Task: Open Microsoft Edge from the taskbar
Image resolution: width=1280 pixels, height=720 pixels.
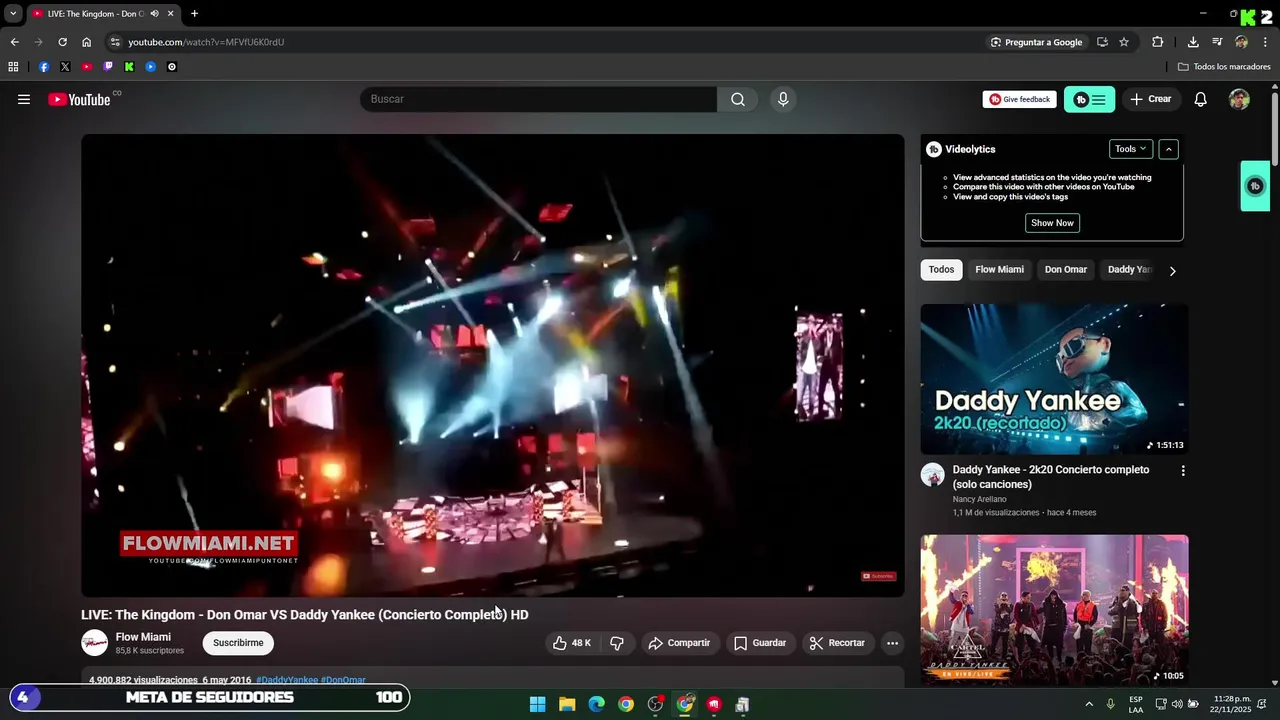Action: pyautogui.click(x=596, y=704)
